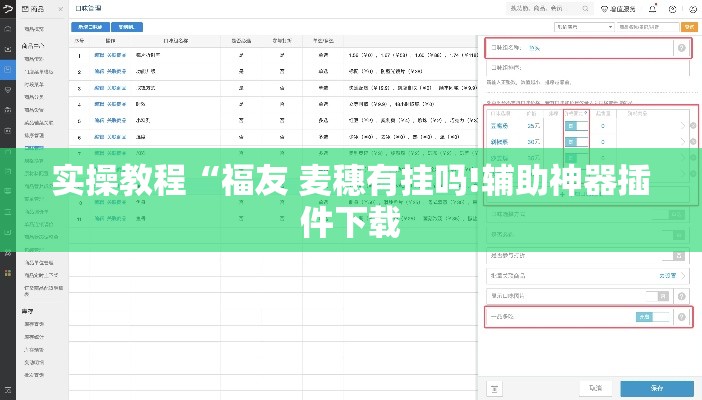This screenshot has width=702, height=400.
Task: Click the app logo in the dark sidebar
Action: [8, 9]
